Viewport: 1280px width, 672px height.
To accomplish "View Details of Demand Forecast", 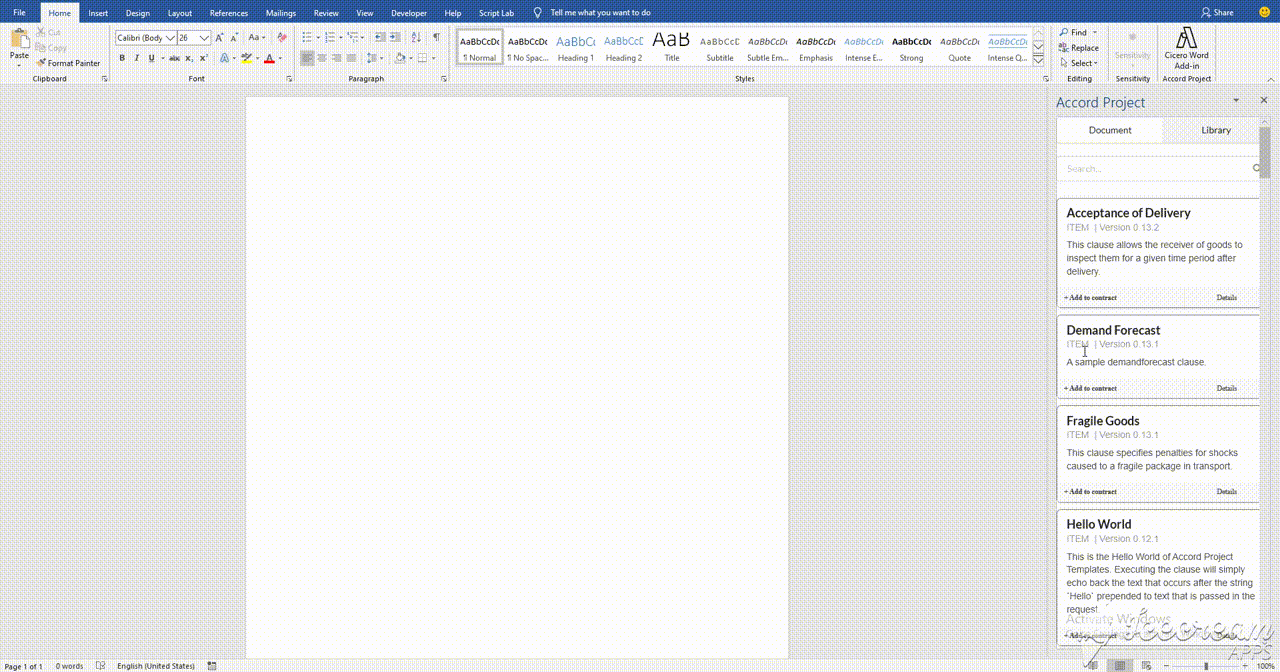I will [x=1226, y=388].
